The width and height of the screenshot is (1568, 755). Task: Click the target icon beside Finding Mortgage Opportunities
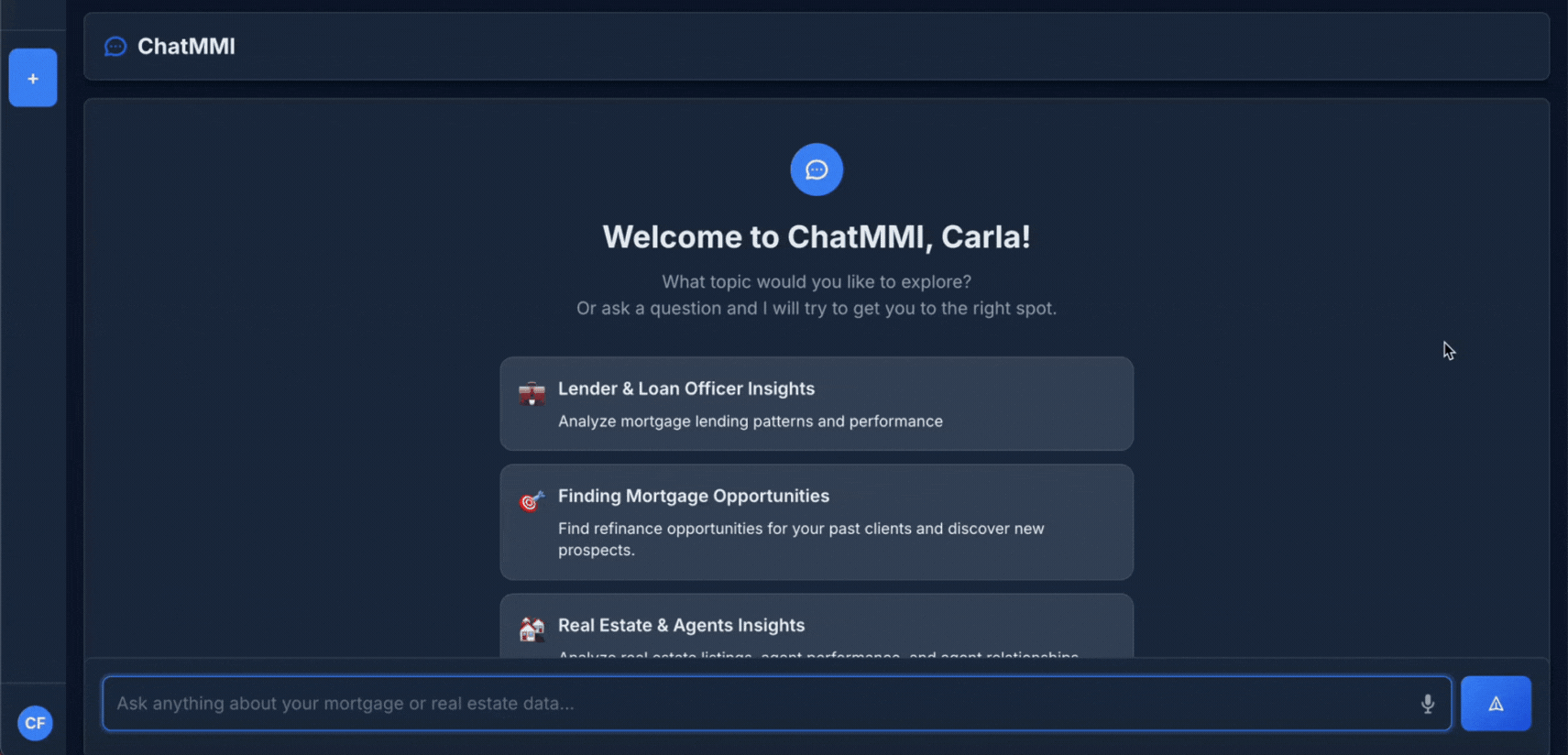(x=532, y=501)
